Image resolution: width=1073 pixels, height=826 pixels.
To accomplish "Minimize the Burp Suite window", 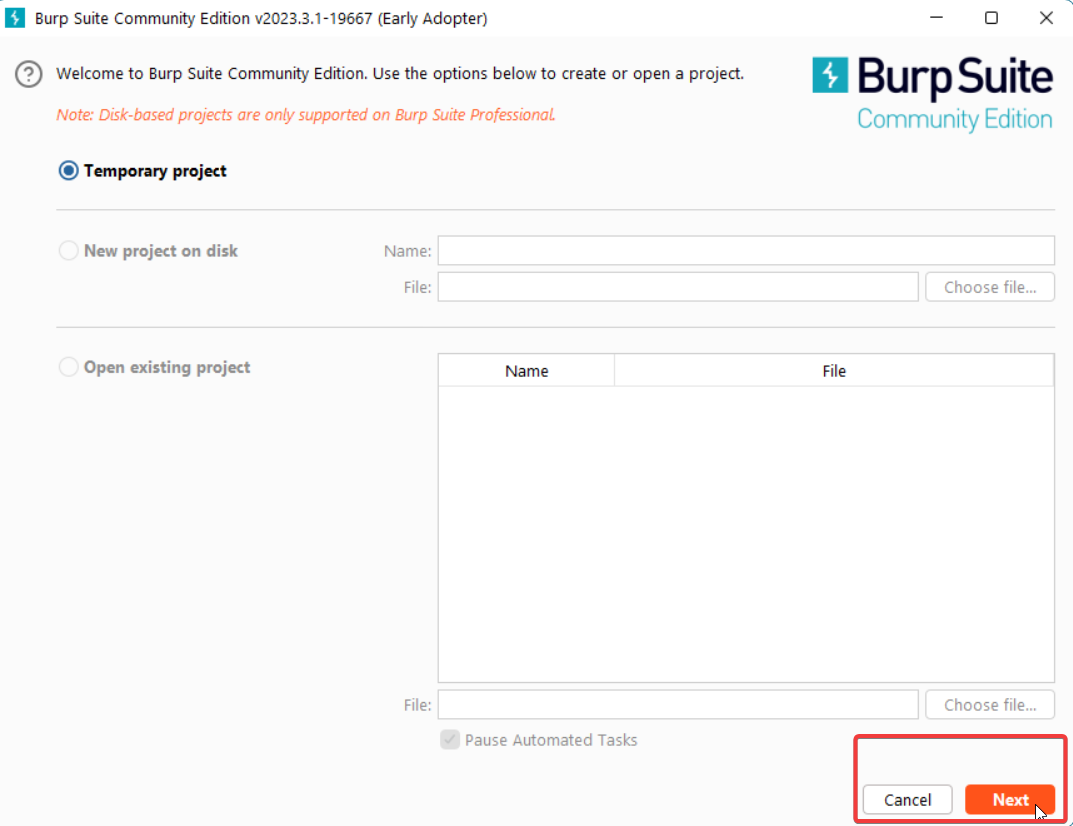I will click(936, 18).
